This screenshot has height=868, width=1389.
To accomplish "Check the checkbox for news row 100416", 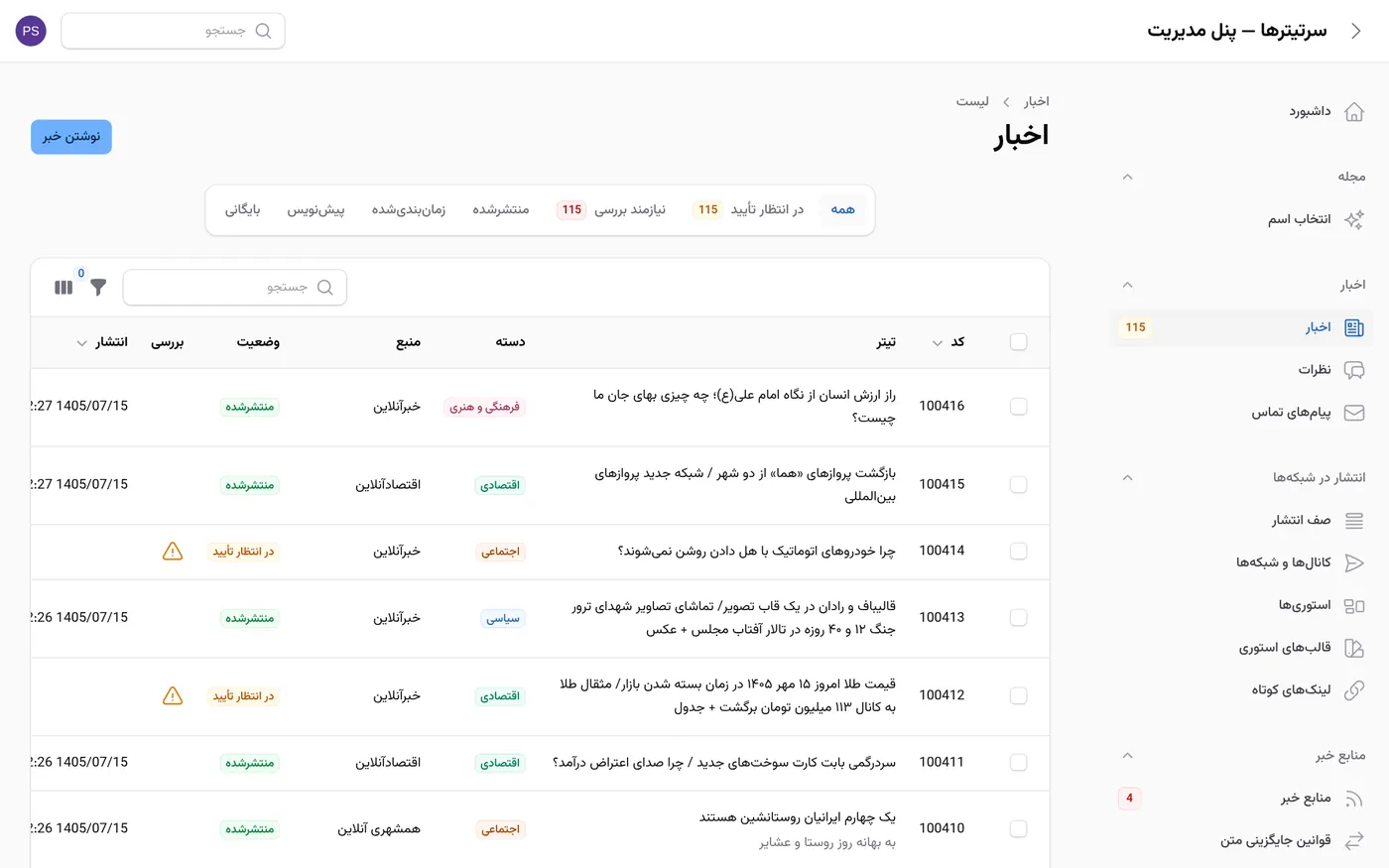I will [x=1018, y=407].
